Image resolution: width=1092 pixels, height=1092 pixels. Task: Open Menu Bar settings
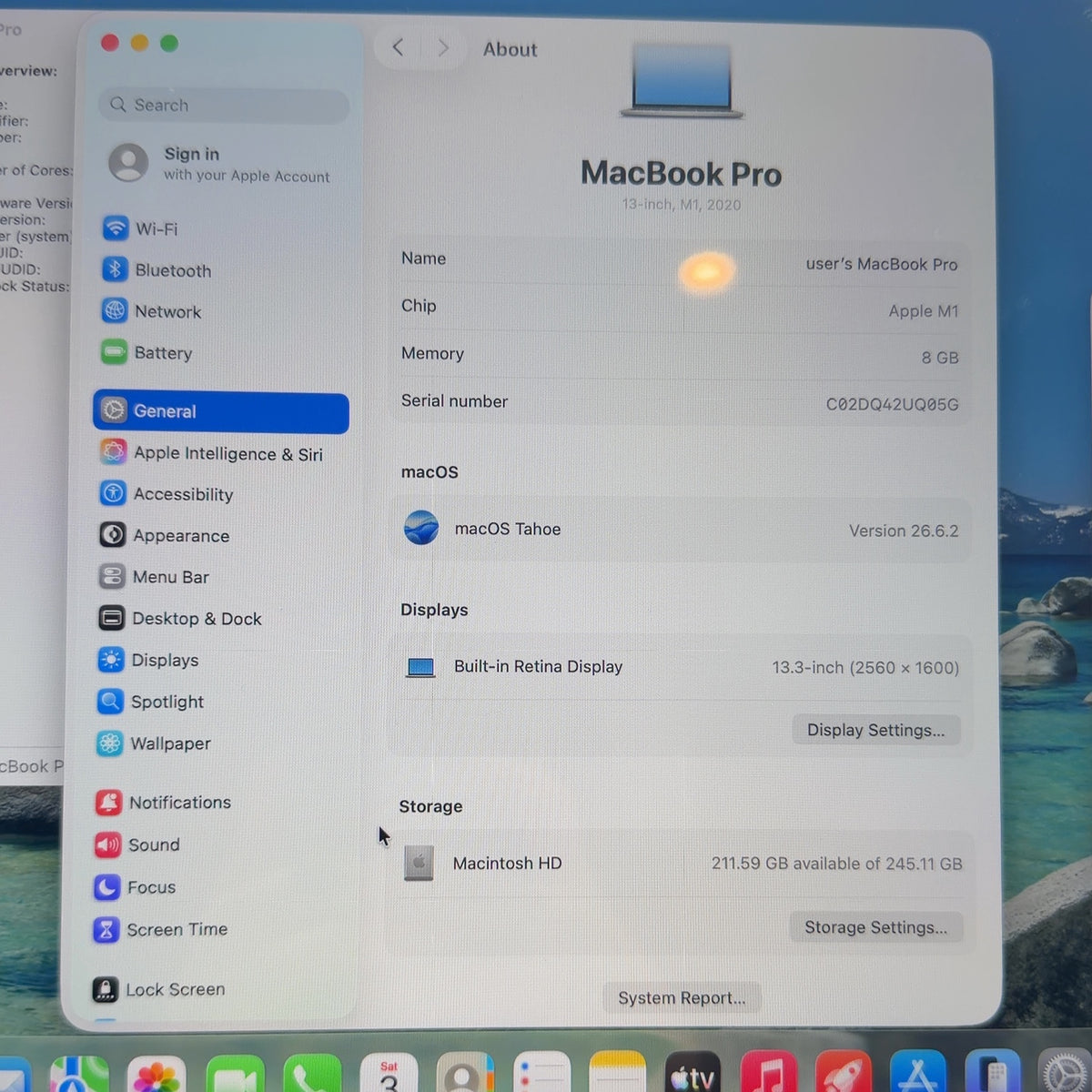tap(154, 577)
